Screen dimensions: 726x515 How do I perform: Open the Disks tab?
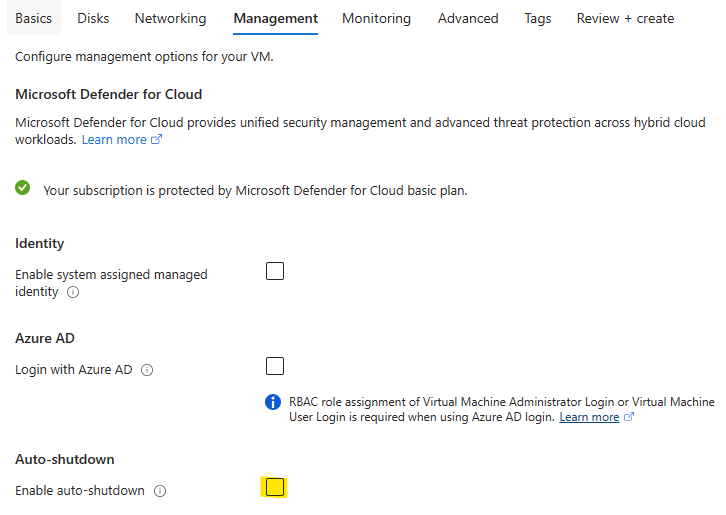tap(93, 19)
